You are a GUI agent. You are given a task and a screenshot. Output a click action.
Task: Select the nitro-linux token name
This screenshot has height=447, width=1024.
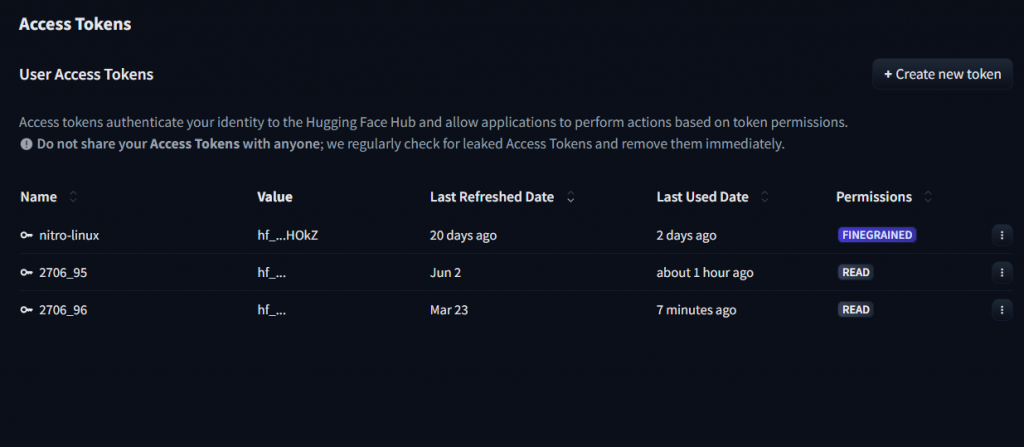point(69,235)
